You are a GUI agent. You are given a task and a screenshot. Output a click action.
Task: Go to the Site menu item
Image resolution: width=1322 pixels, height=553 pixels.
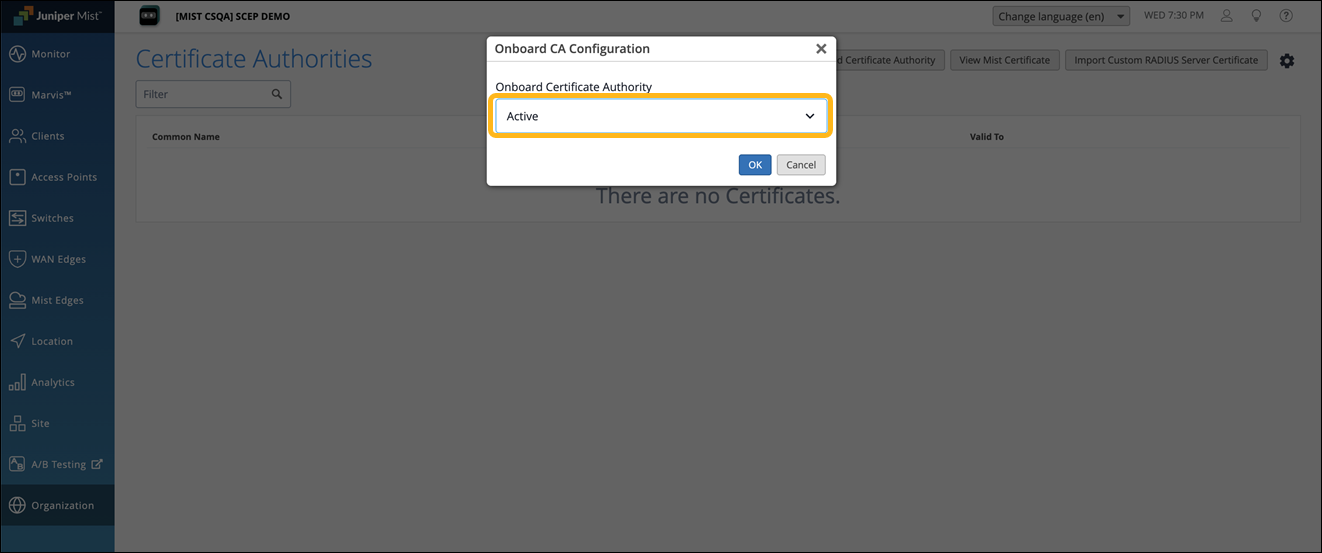pyautogui.click(x=40, y=423)
